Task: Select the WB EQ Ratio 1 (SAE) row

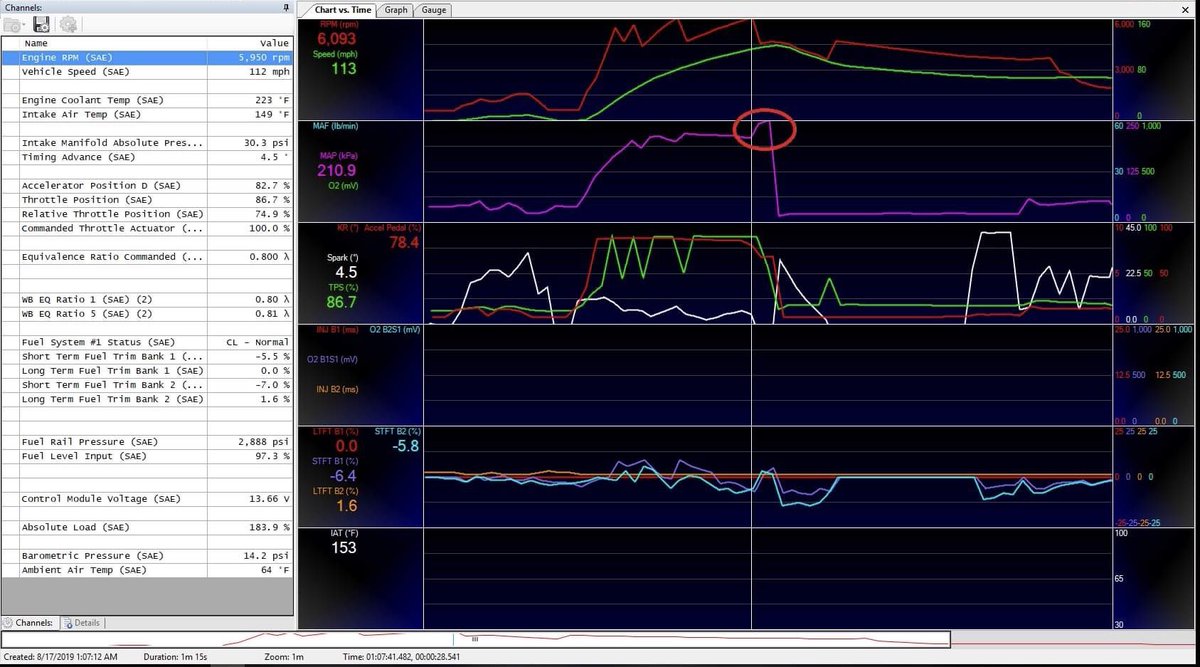Action: pyautogui.click(x=148, y=299)
